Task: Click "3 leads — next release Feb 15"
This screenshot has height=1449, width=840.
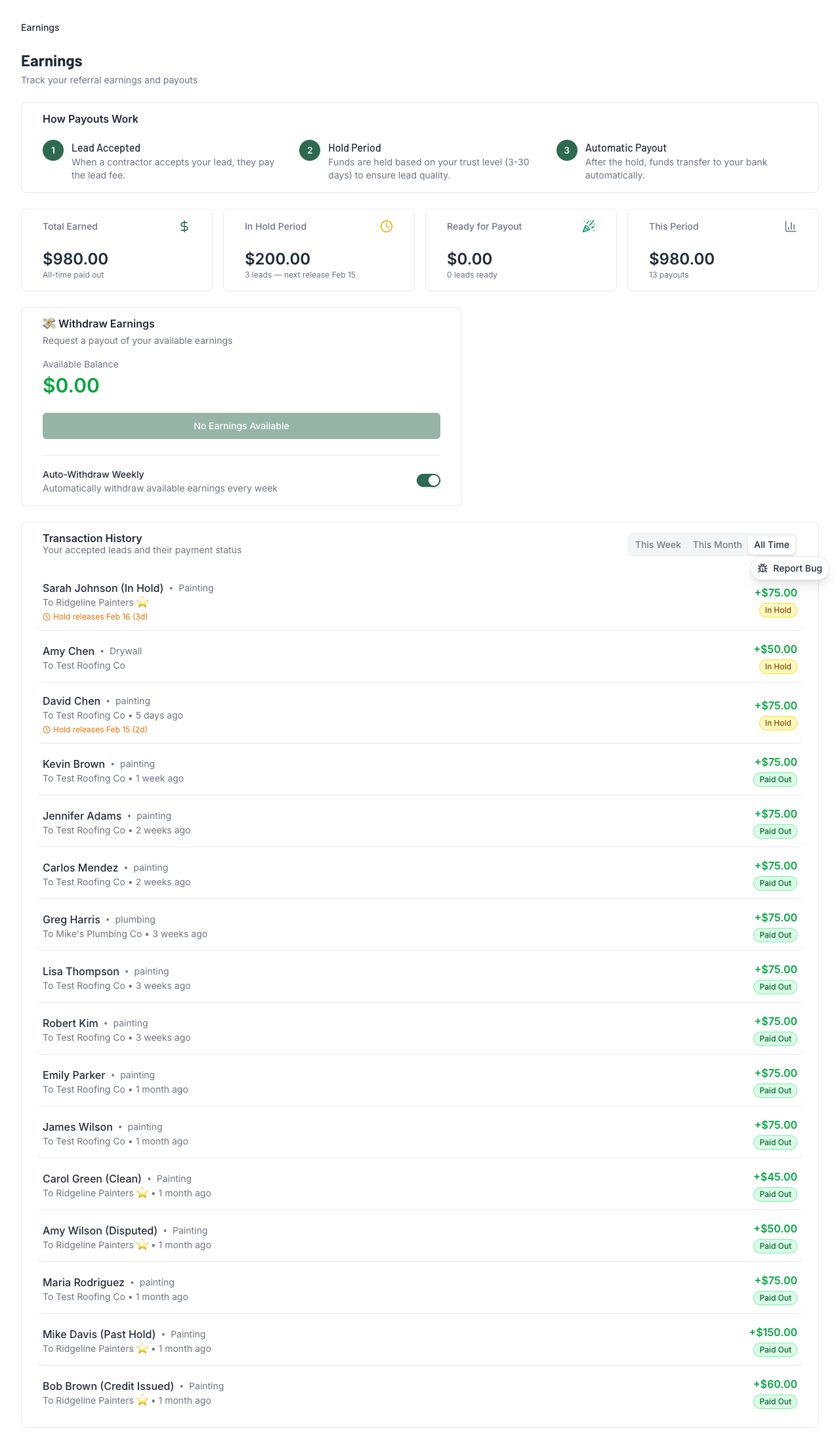Action: (300, 275)
